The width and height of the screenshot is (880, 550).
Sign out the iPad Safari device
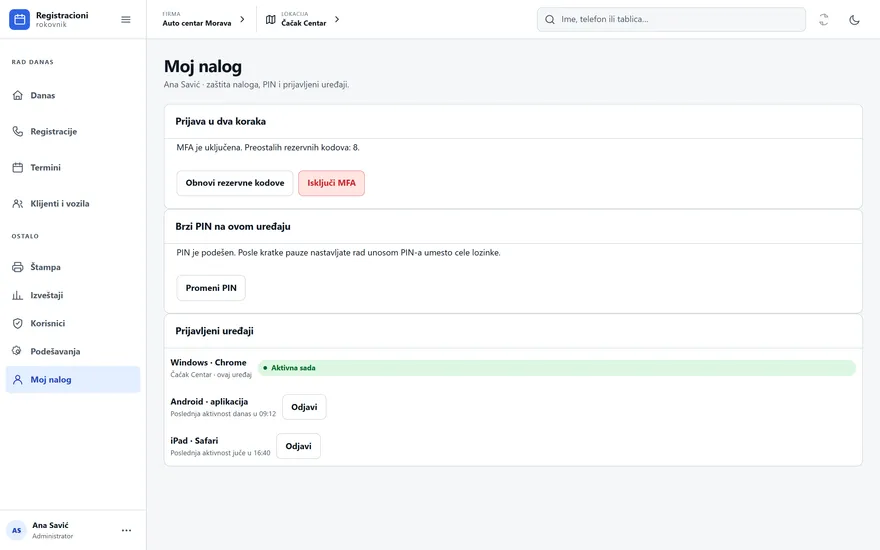(x=298, y=446)
